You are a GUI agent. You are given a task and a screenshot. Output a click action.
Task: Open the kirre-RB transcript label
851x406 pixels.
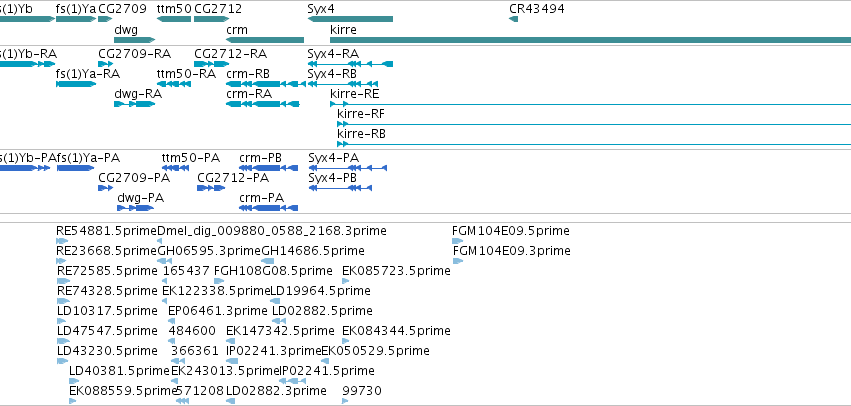[x=361, y=134]
